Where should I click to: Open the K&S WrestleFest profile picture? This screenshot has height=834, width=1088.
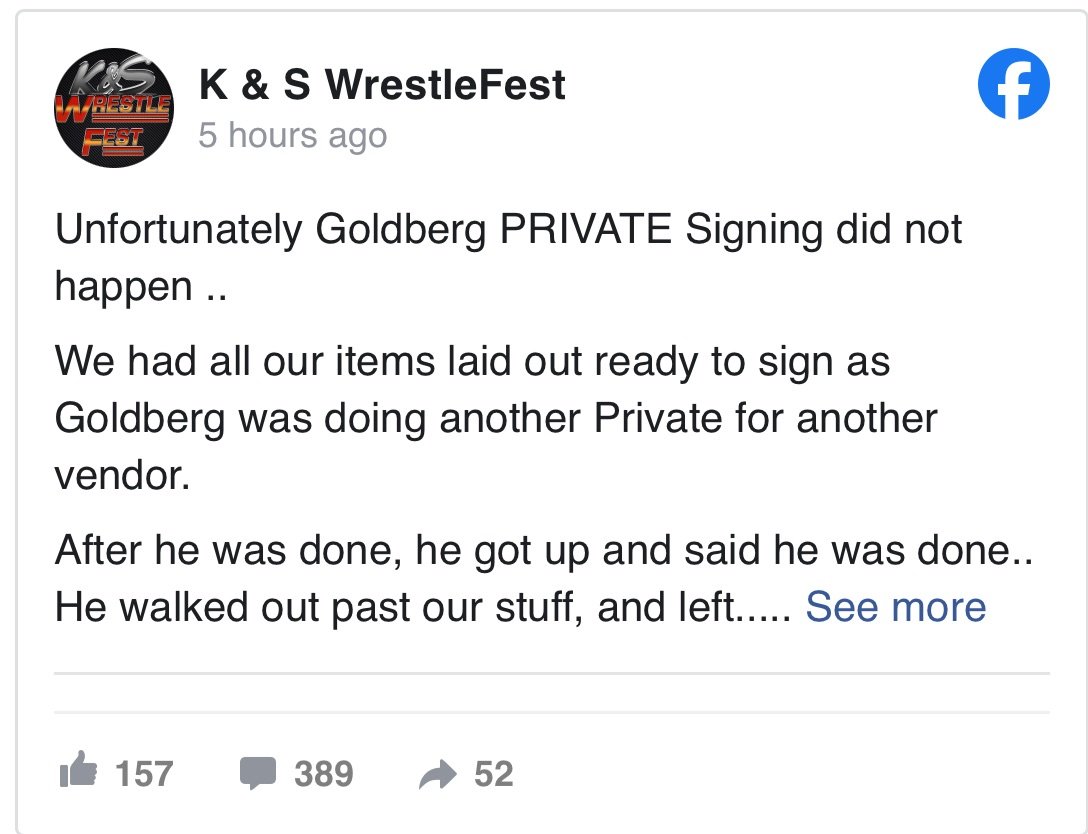click(112, 109)
